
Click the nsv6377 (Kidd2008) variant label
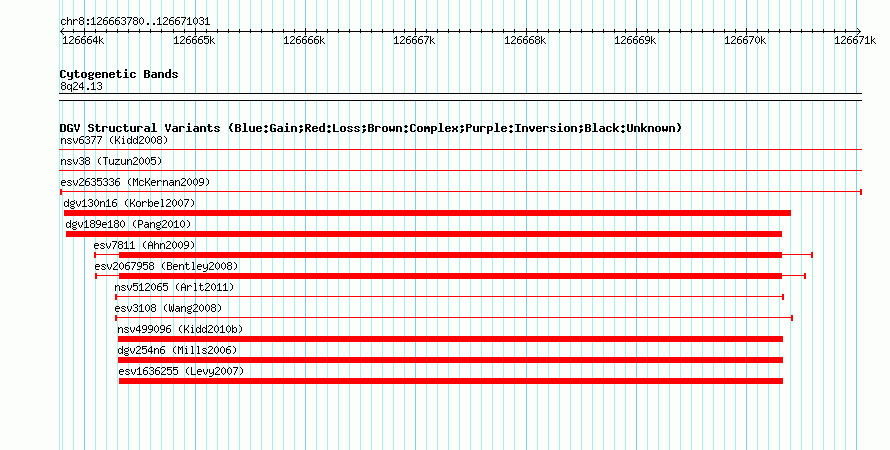click(x=114, y=140)
